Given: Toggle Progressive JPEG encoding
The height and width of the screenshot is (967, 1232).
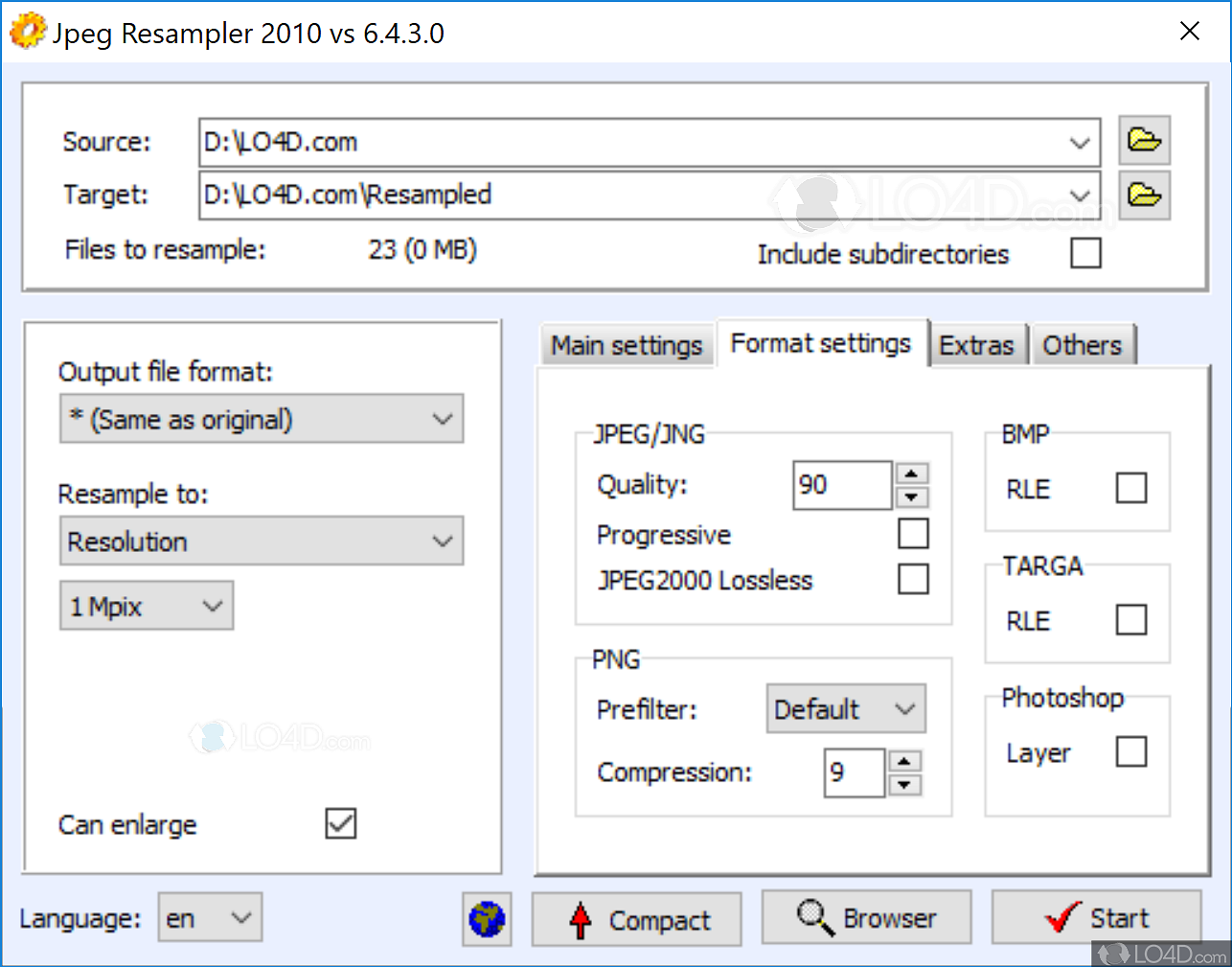Looking at the screenshot, I should [x=914, y=533].
